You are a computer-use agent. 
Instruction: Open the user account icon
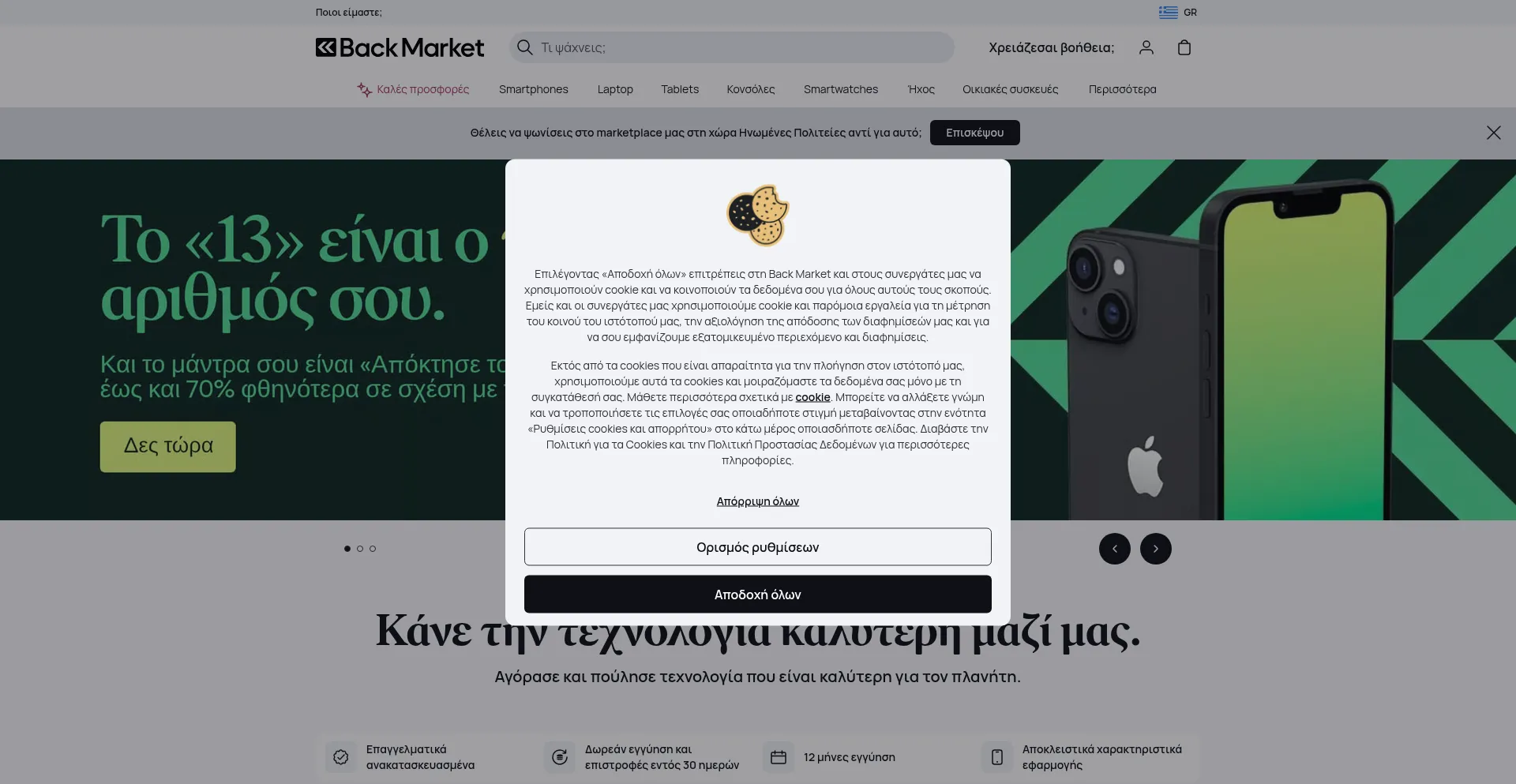(x=1146, y=47)
